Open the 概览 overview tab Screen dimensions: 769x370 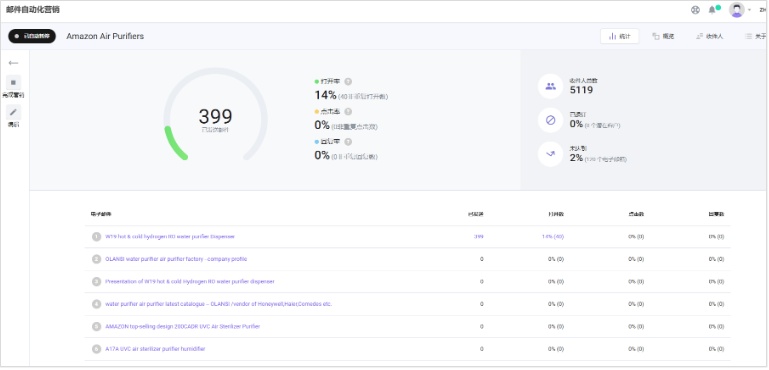(663, 36)
